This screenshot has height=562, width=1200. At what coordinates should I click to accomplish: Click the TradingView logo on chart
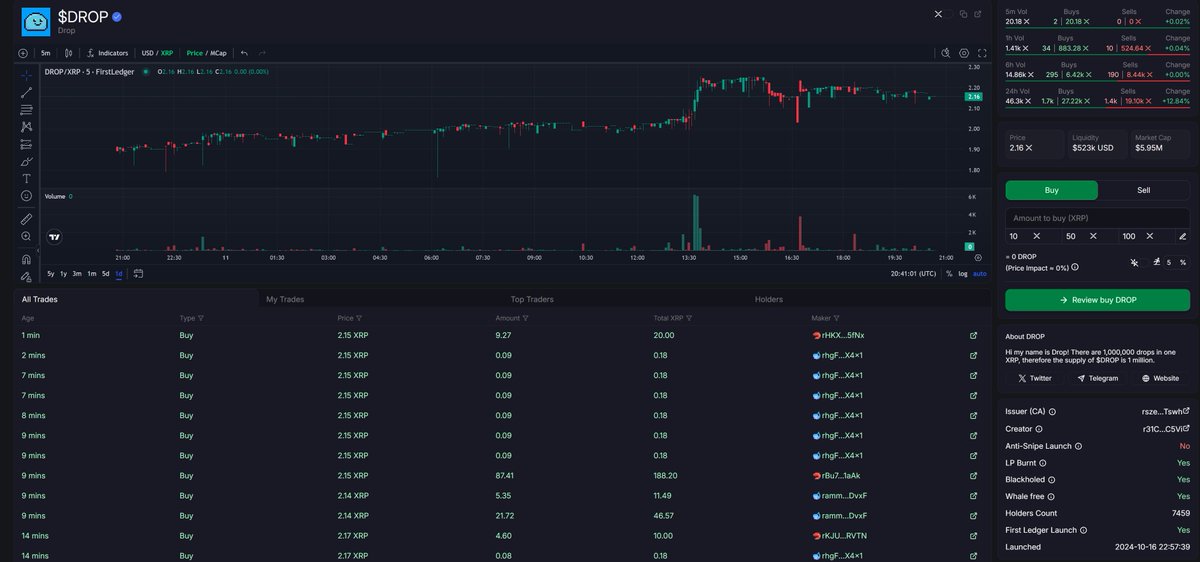[x=55, y=237]
